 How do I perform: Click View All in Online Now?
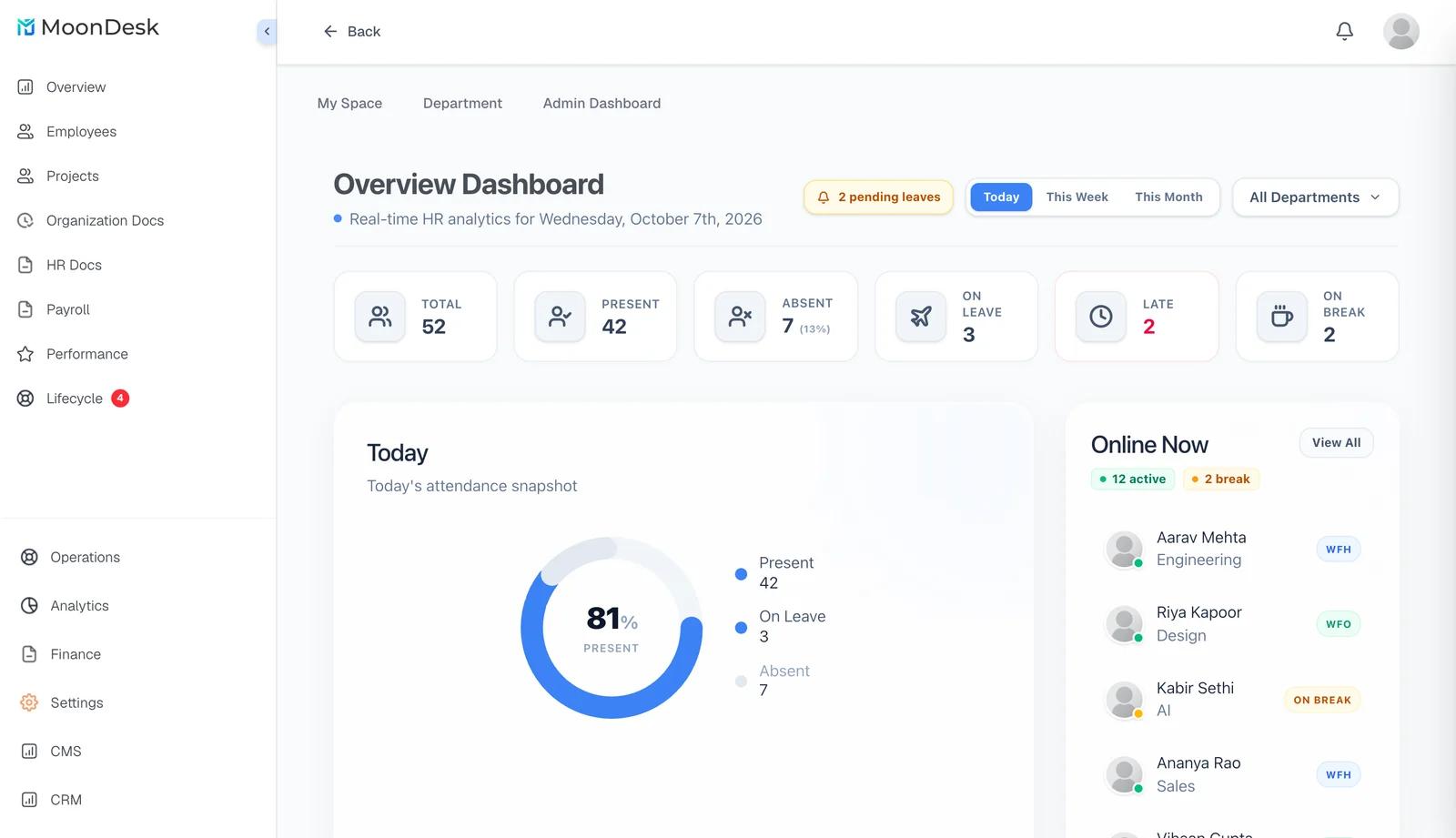click(1336, 443)
